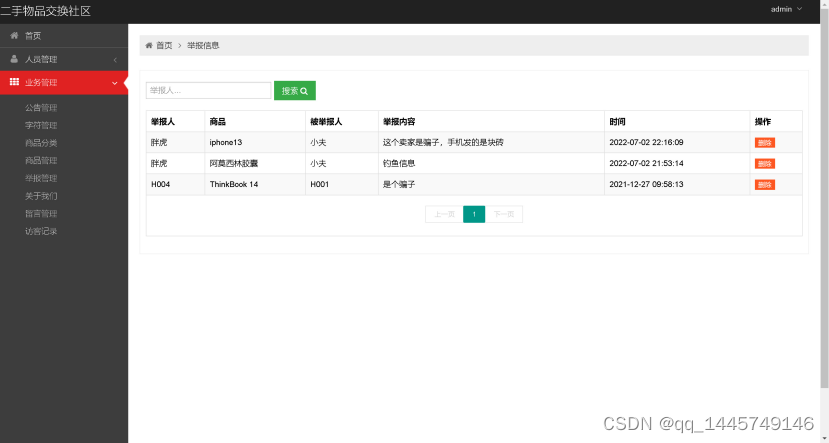Delete the 阿莫西林胶囊 report row
829x443 pixels.
[x=765, y=164]
